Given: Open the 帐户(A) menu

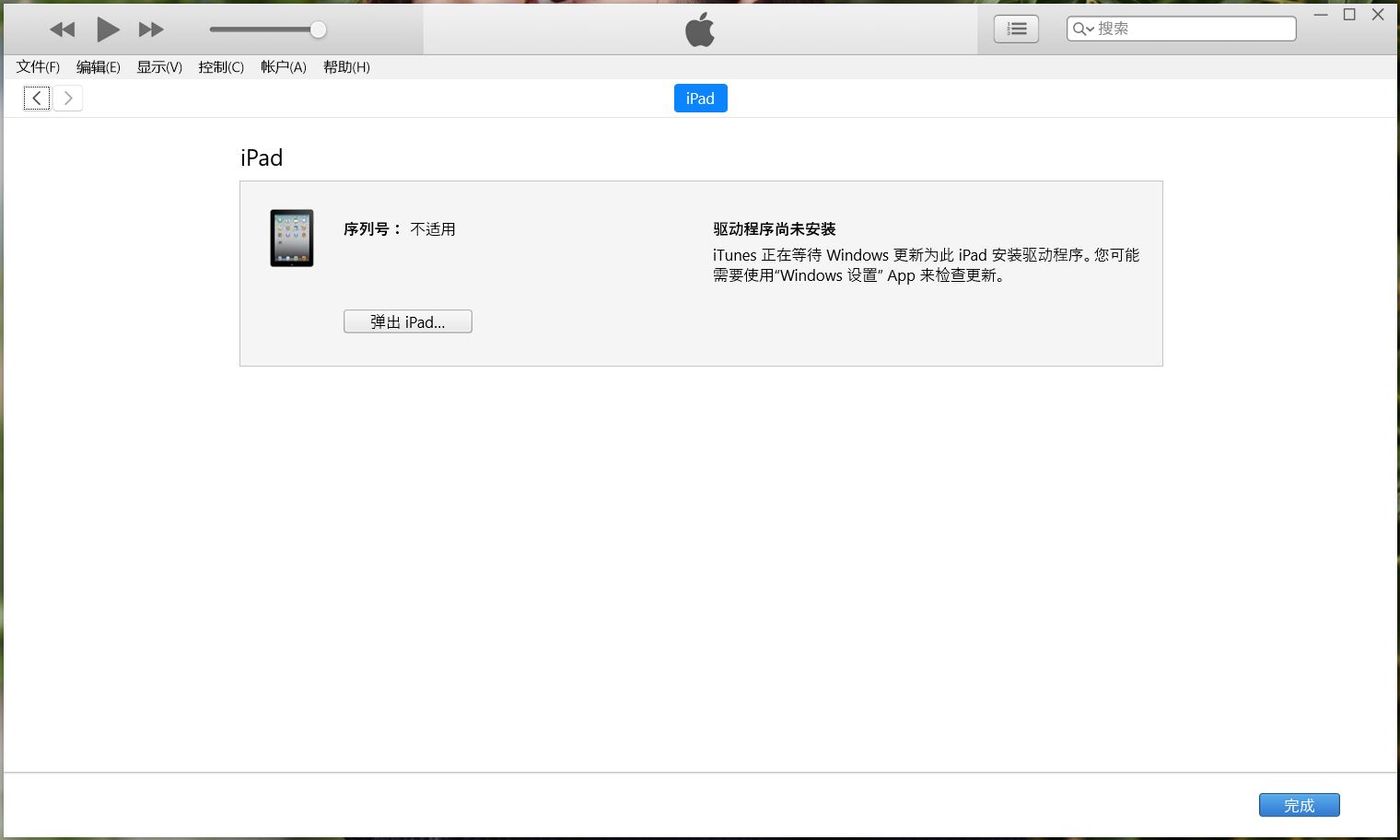Looking at the screenshot, I should (284, 67).
